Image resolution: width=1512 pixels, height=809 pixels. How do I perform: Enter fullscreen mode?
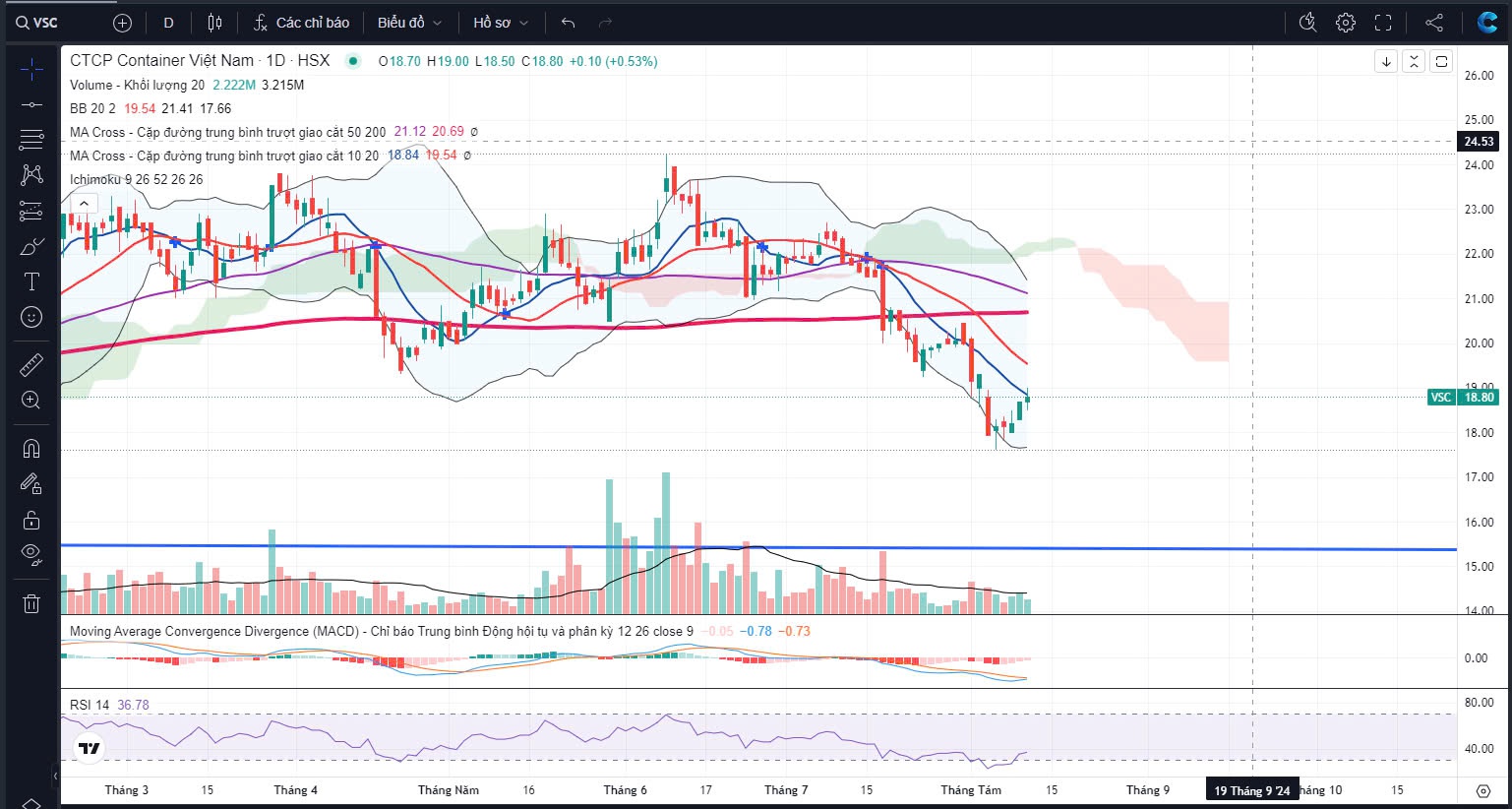[1383, 23]
